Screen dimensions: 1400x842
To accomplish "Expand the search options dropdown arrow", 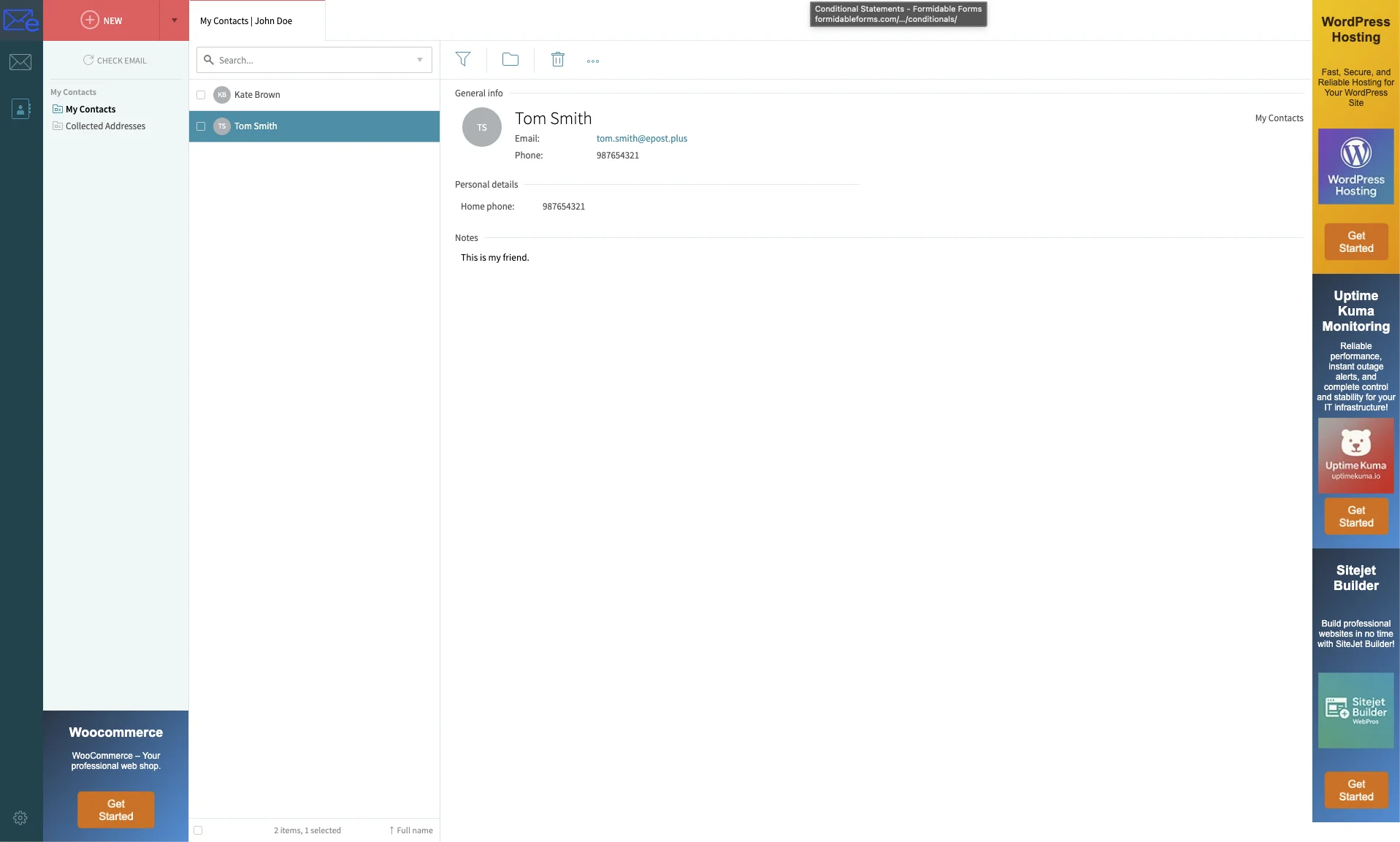I will [x=420, y=60].
